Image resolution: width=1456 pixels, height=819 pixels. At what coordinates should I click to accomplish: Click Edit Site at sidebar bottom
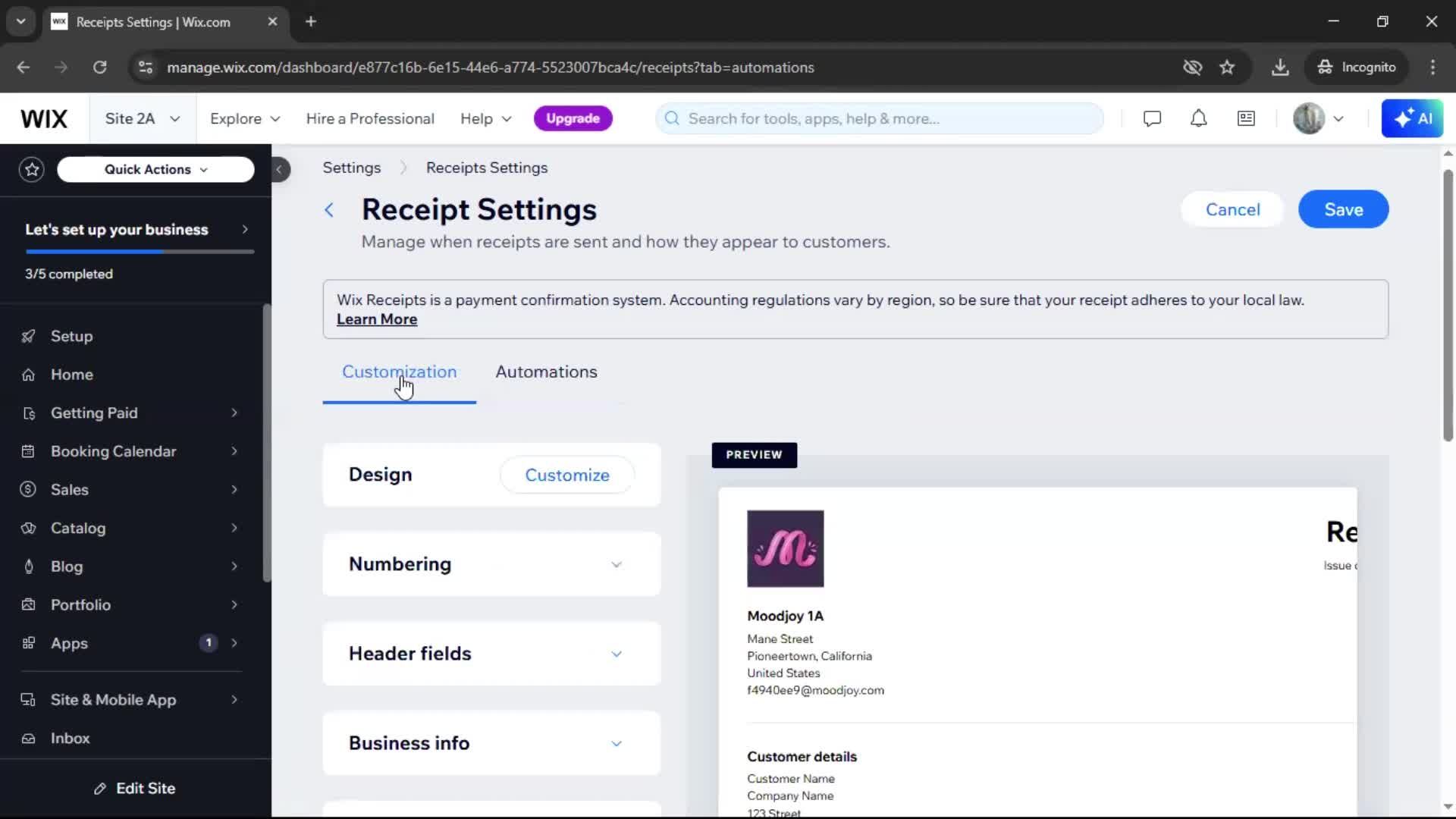pos(135,789)
